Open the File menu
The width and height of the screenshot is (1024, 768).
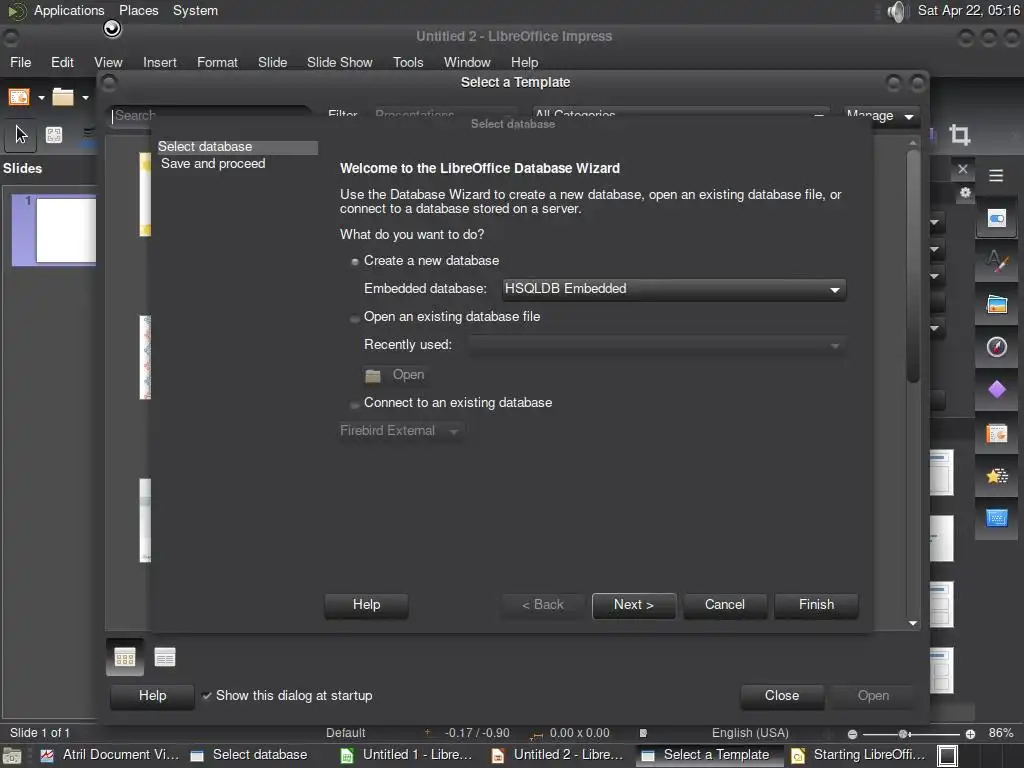point(20,62)
